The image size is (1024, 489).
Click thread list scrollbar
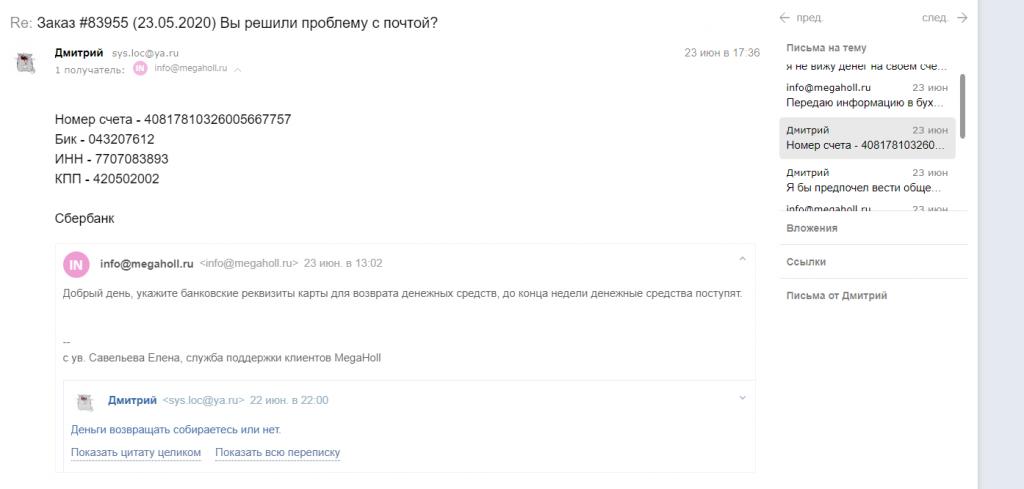coord(962,106)
